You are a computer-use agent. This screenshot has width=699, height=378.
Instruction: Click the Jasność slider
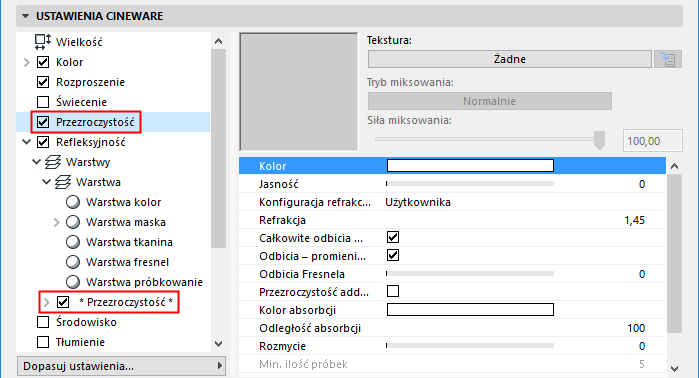pos(470,184)
